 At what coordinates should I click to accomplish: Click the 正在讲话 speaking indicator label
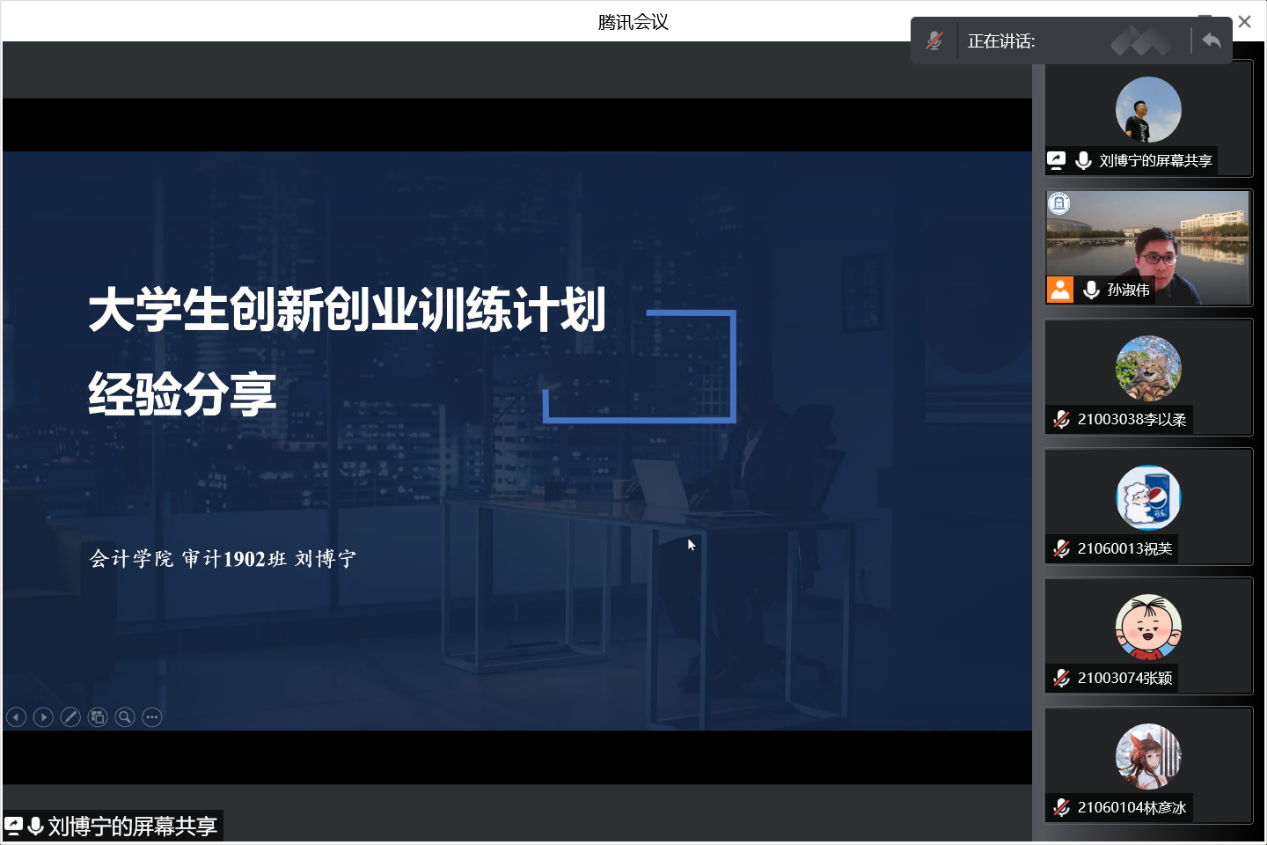1001,41
